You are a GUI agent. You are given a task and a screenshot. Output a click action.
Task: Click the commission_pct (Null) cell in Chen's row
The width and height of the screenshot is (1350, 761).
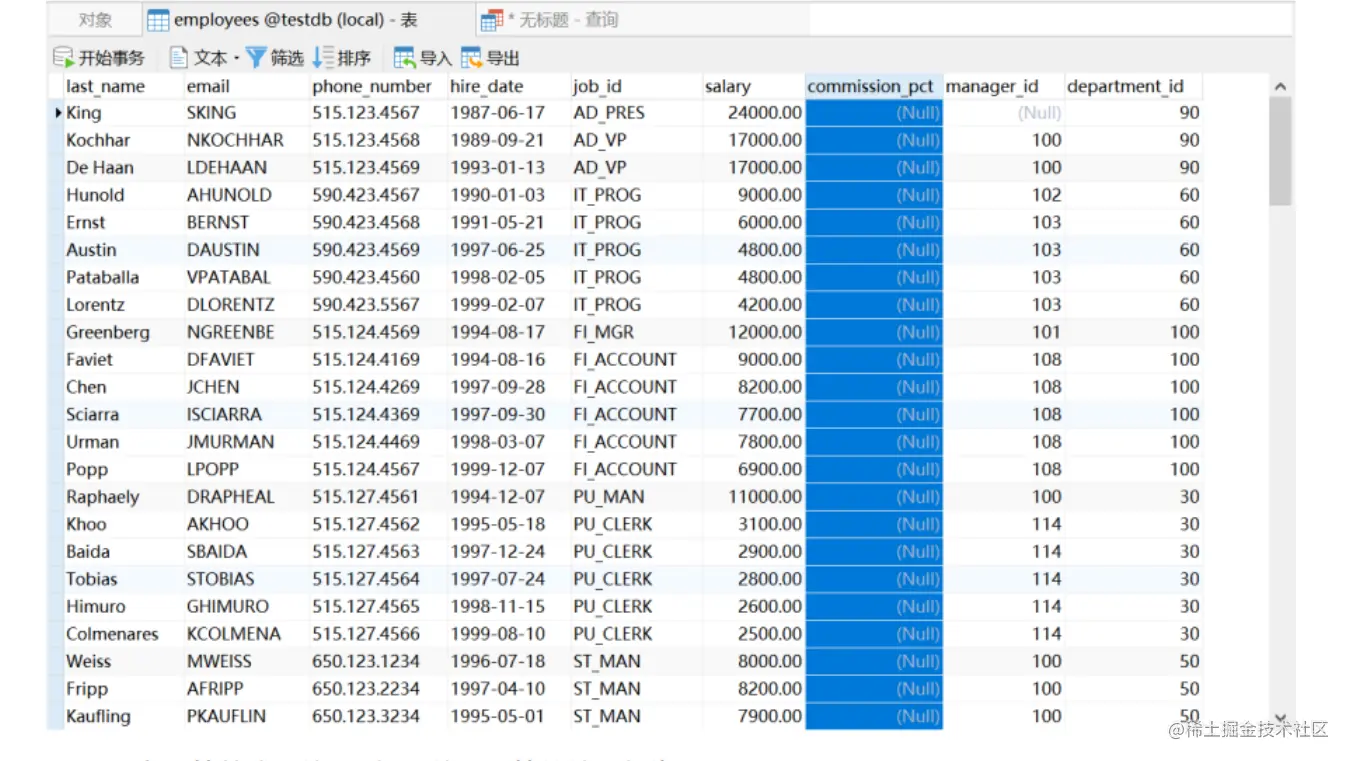point(874,387)
